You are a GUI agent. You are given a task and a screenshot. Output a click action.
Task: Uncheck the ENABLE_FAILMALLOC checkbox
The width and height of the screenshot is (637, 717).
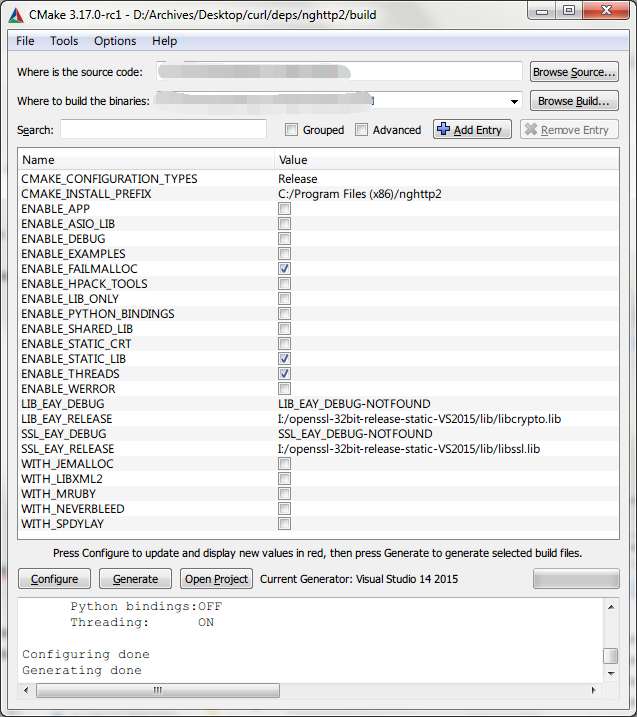tap(284, 269)
